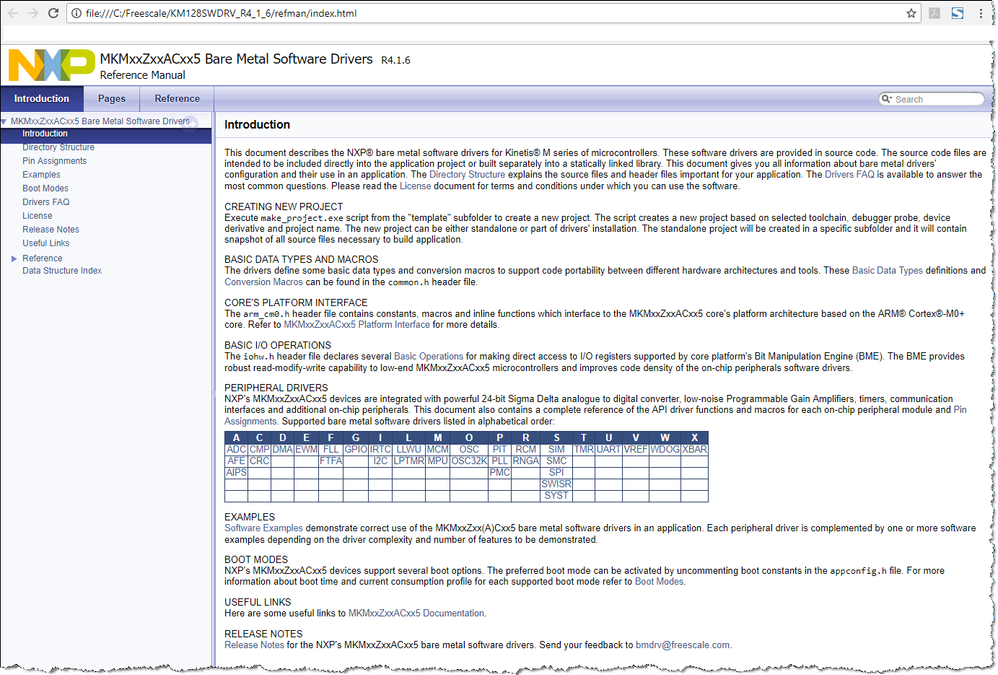
Task: Open the Chrome three-dot menu
Action: pos(981,13)
